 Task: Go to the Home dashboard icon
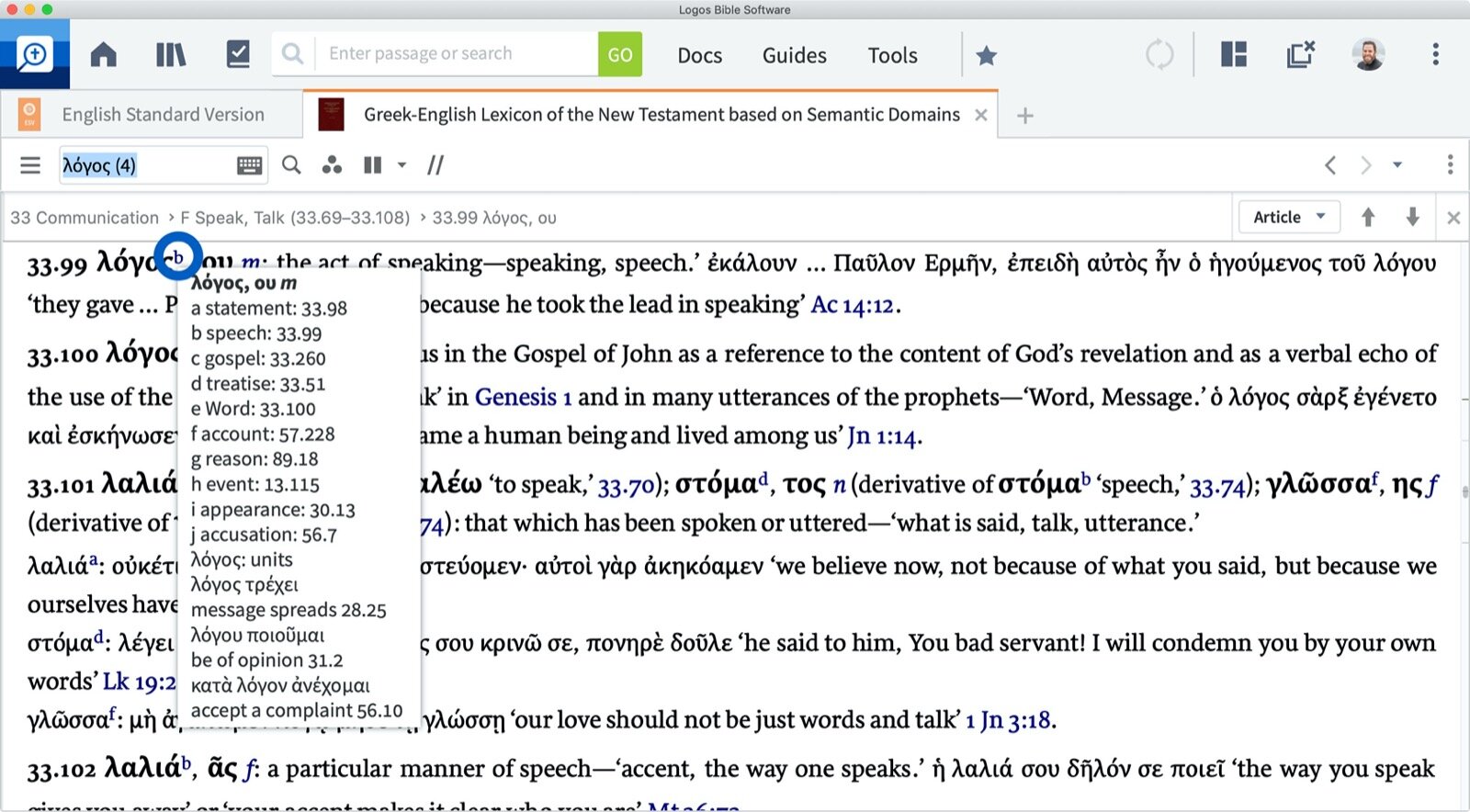103,55
